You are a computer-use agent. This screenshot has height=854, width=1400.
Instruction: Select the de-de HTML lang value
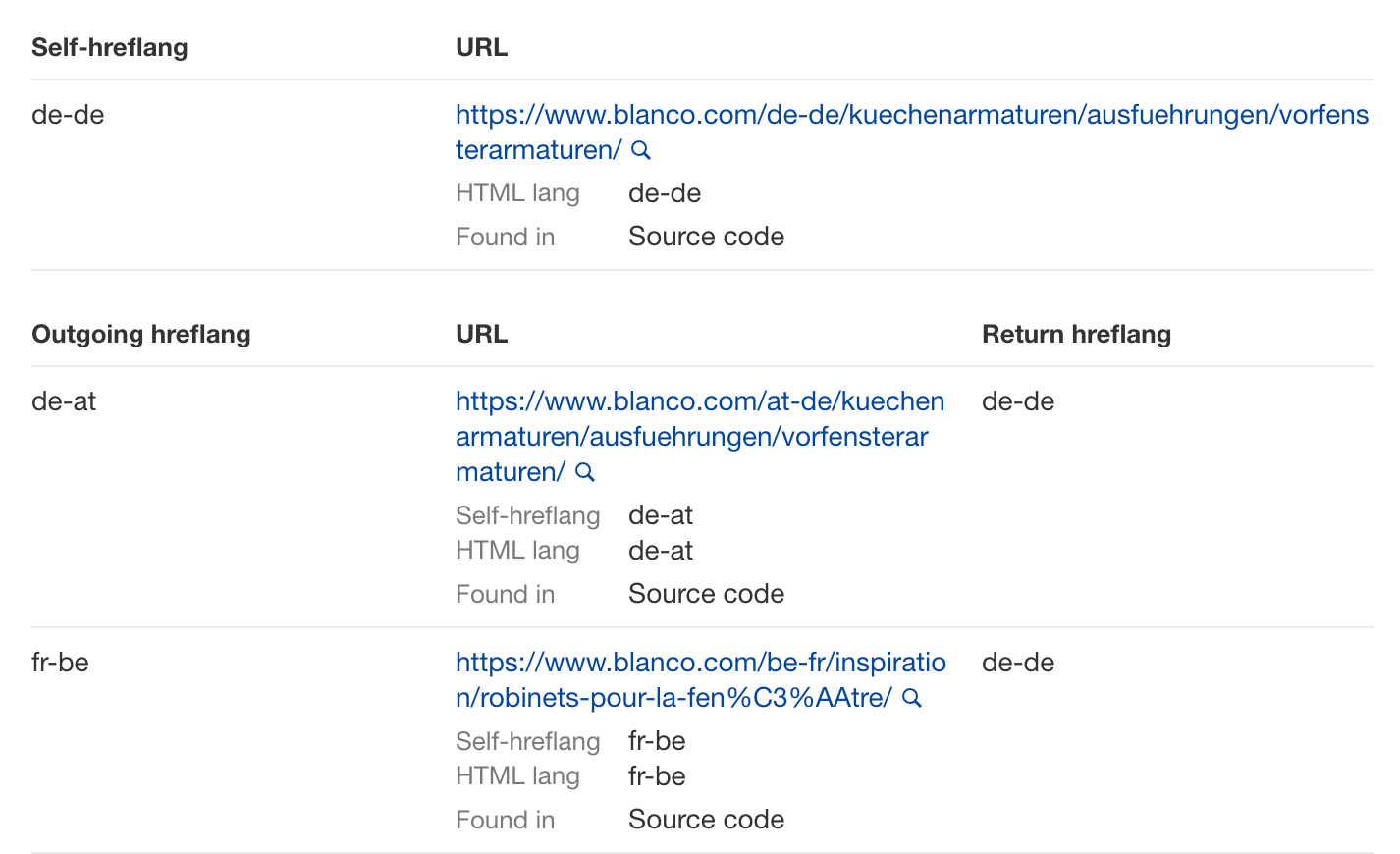[664, 192]
